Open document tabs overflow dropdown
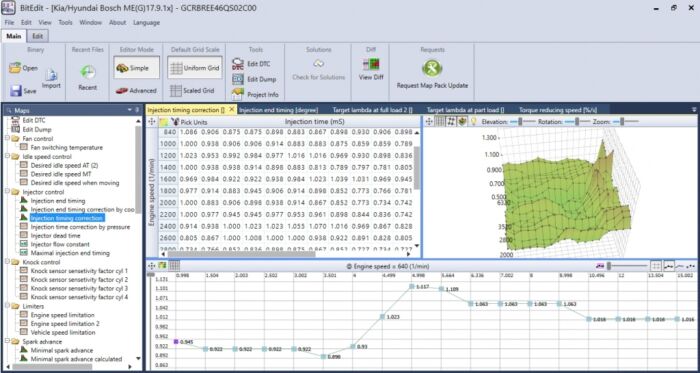The image size is (700, 373). [x=694, y=109]
